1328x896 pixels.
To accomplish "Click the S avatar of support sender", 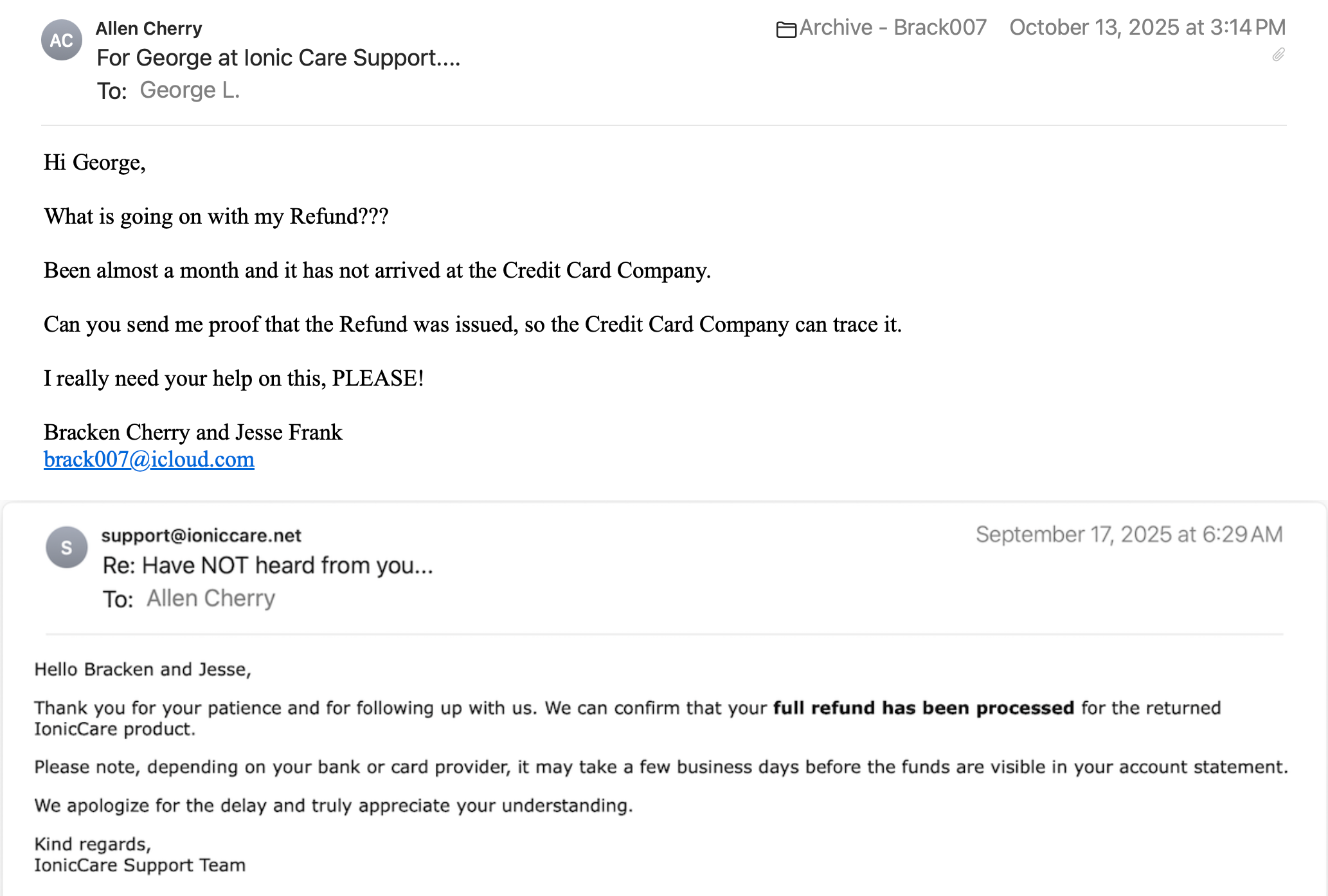I will [x=67, y=548].
